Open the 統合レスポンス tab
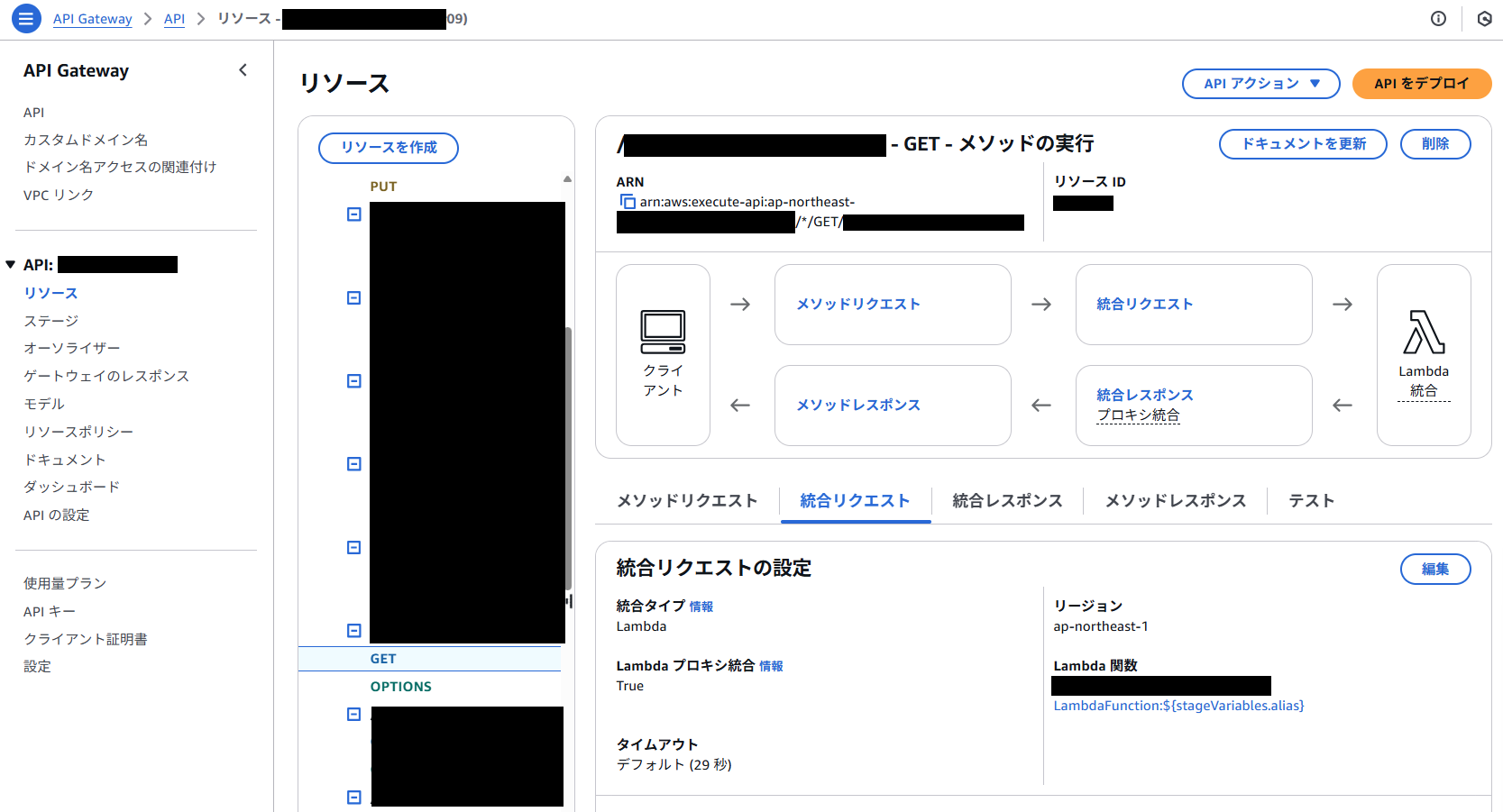The width and height of the screenshot is (1503, 812). click(x=1007, y=501)
